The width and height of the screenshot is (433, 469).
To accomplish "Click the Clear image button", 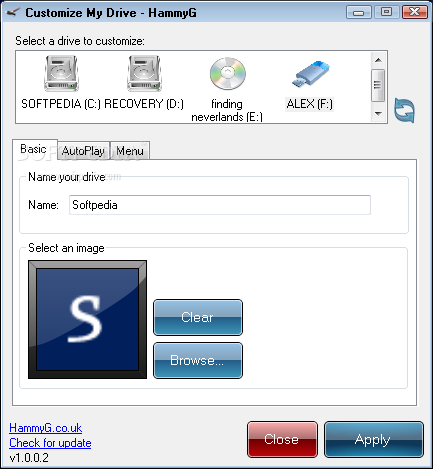I will point(198,317).
